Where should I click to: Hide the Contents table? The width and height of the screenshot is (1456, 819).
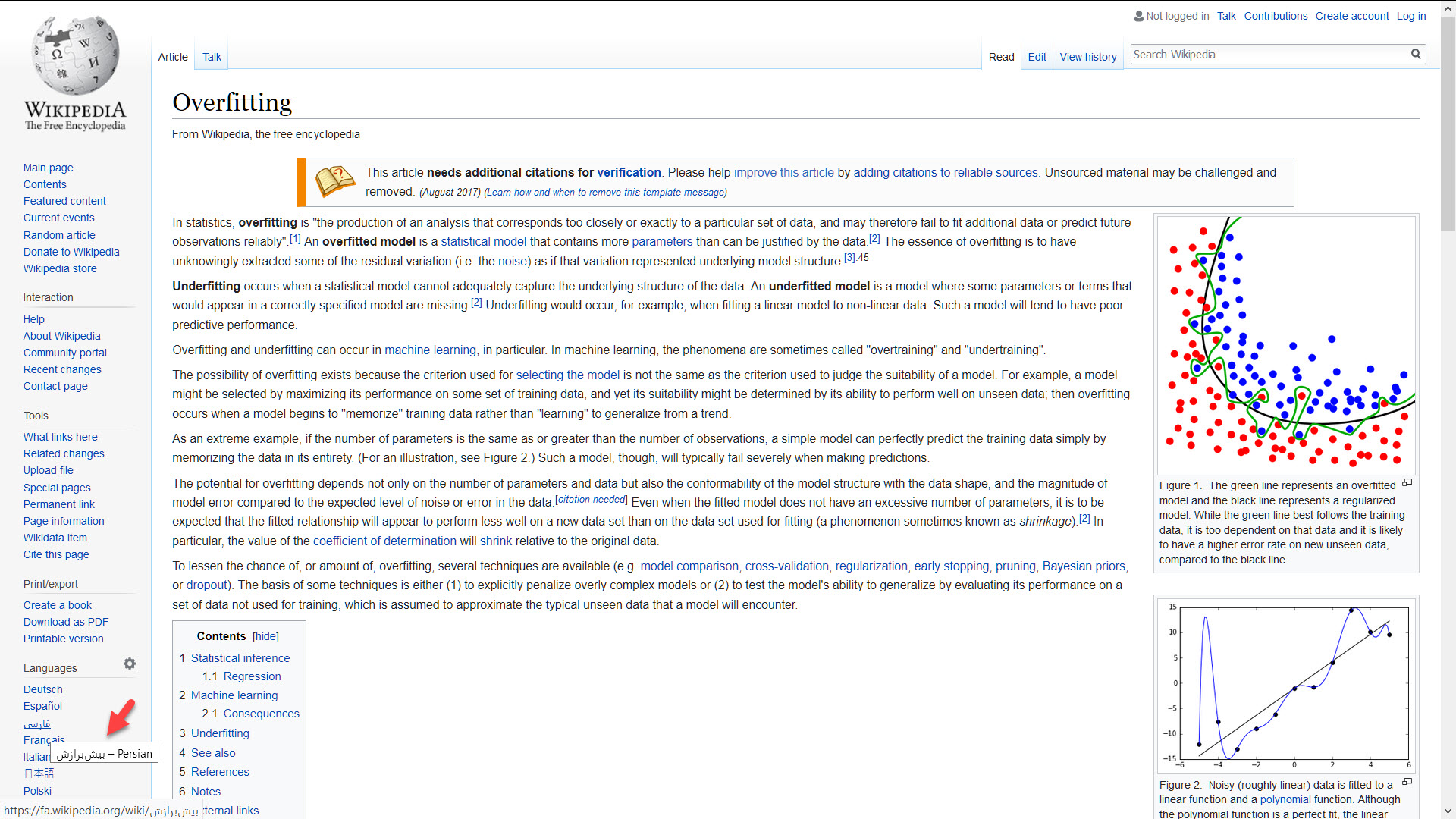coord(265,636)
